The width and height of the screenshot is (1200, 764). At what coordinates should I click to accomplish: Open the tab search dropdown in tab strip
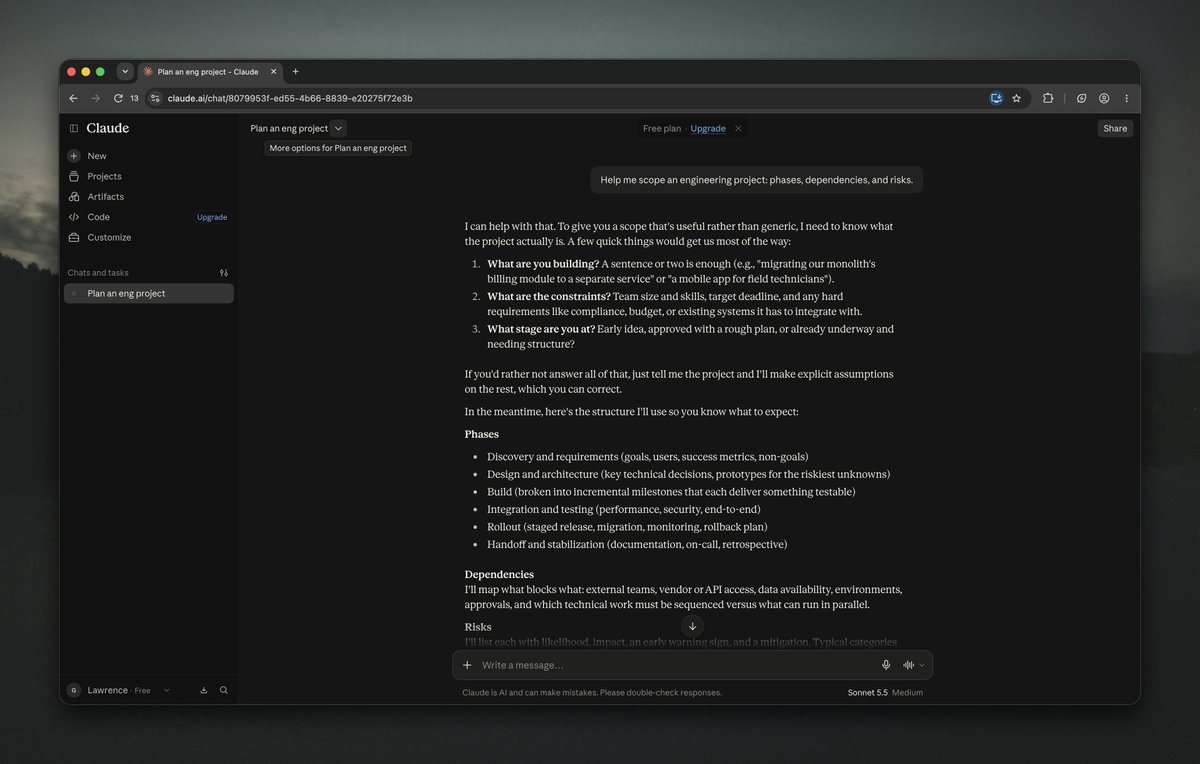pos(125,72)
